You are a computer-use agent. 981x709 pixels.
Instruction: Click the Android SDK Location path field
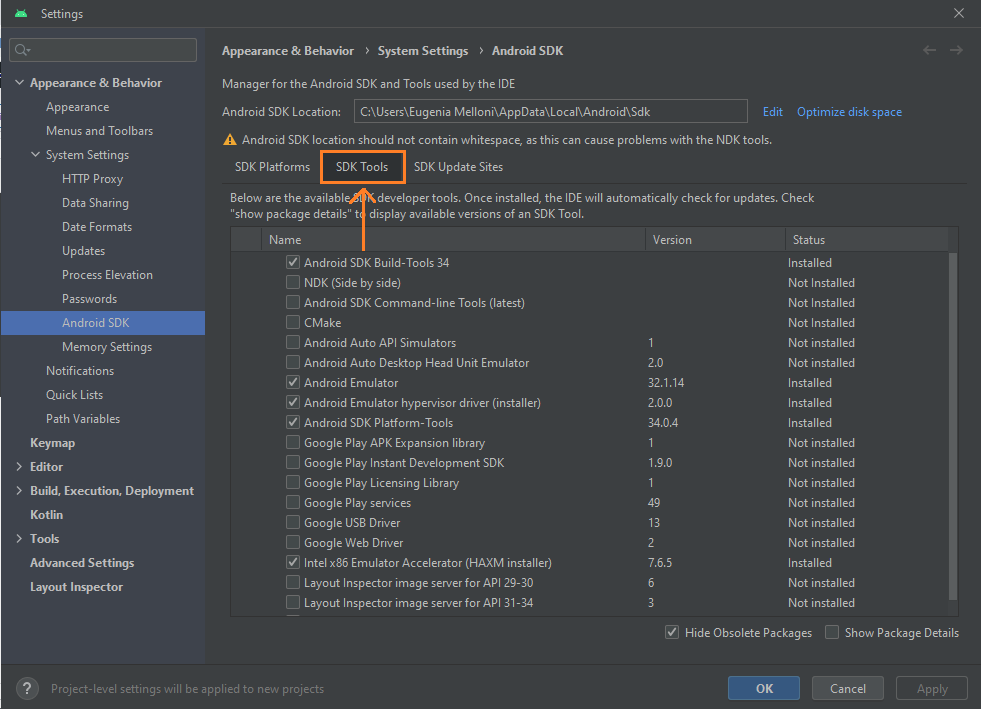[551, 111]
